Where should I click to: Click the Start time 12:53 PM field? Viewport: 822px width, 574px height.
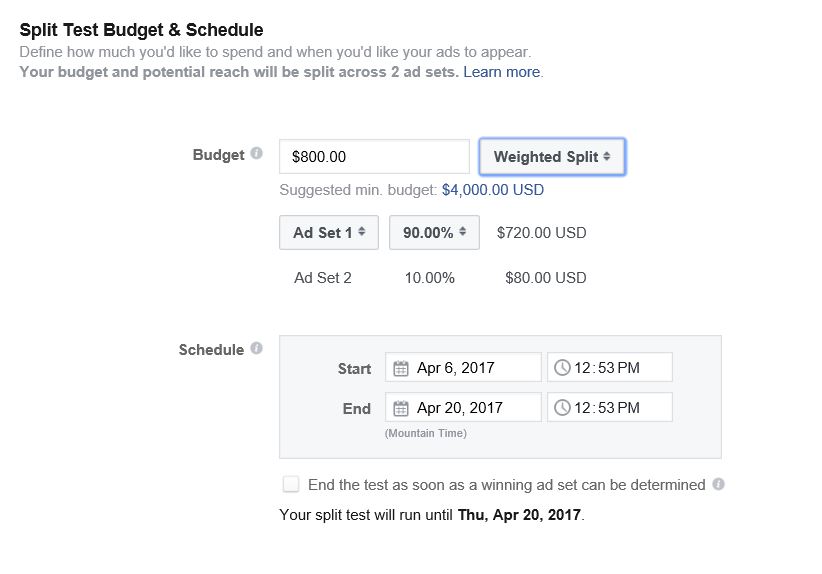pos(610,367)
